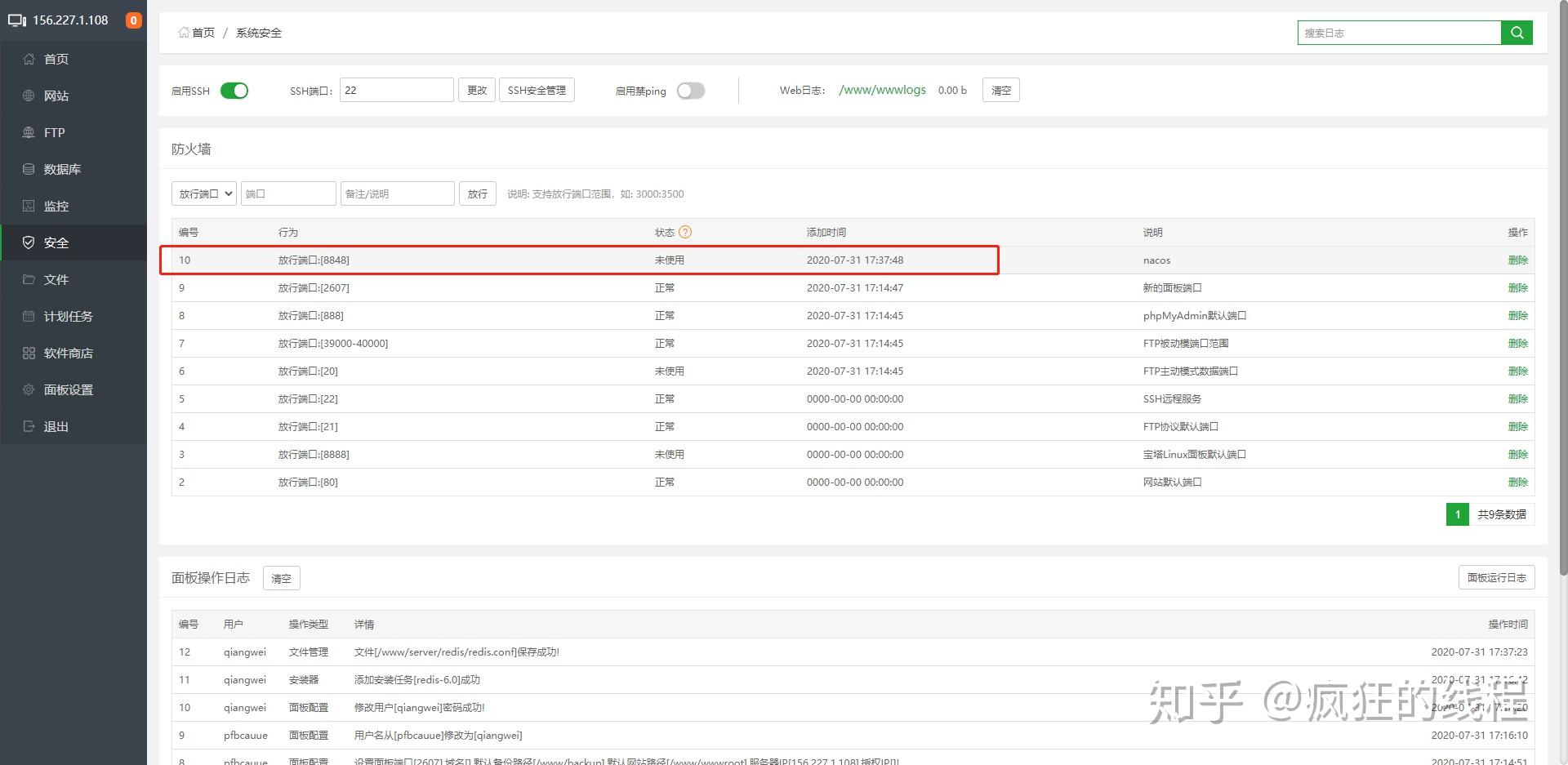Open 网站 menu in the sidebar
Image resolution: width=1568 pixels, height=765 pixels.
click(73, 96)
